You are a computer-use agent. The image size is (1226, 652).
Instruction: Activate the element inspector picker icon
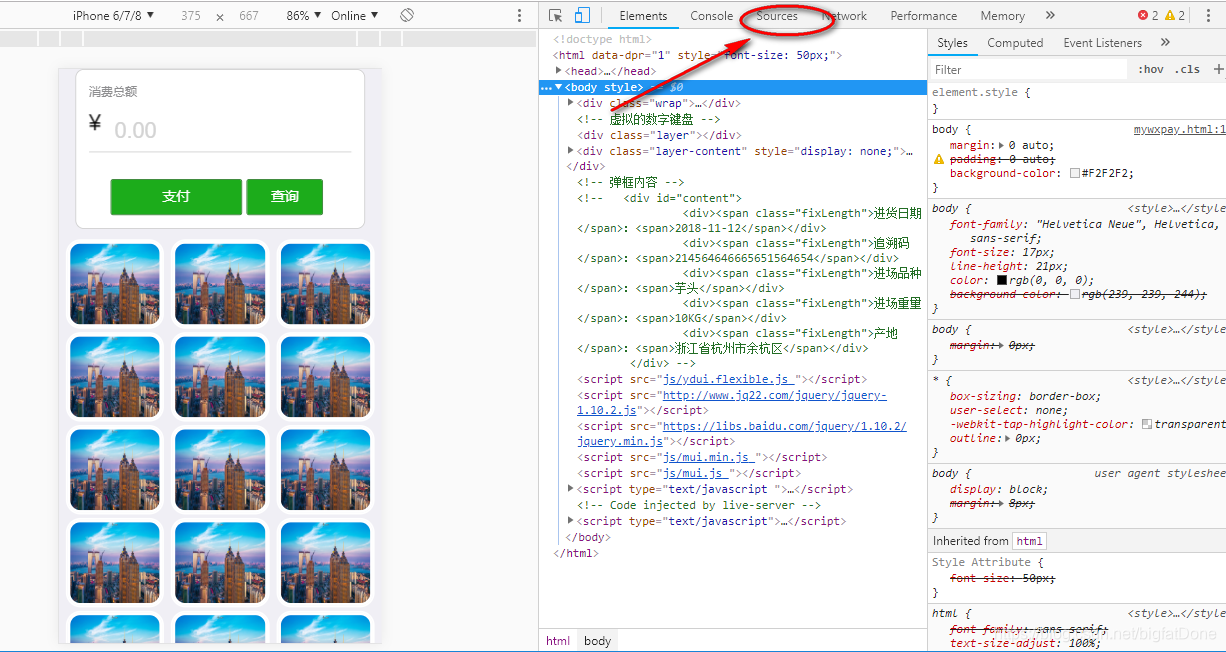[x=556, y=15]
